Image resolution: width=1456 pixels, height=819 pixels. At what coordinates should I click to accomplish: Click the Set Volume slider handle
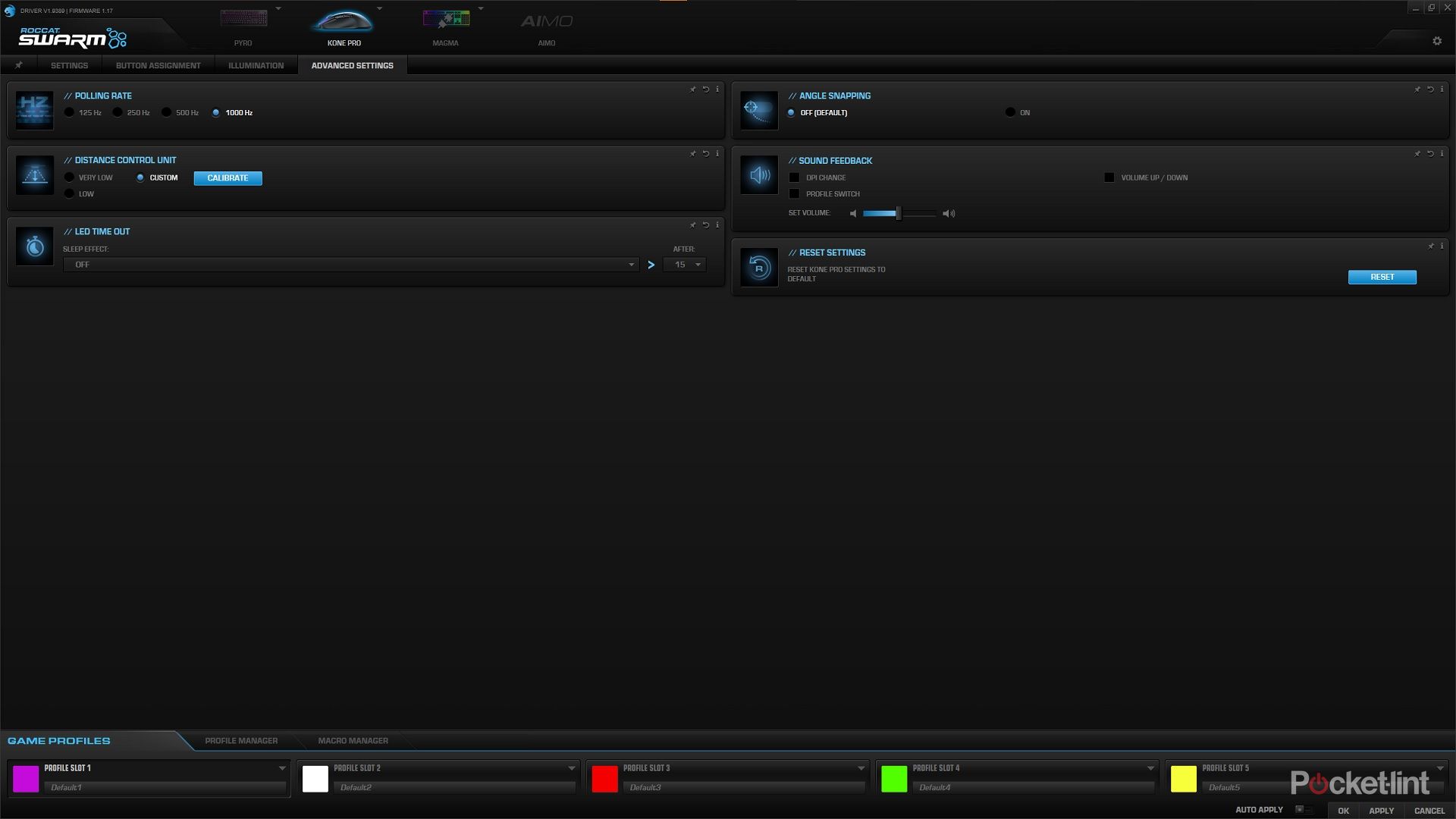click(898, 214)
